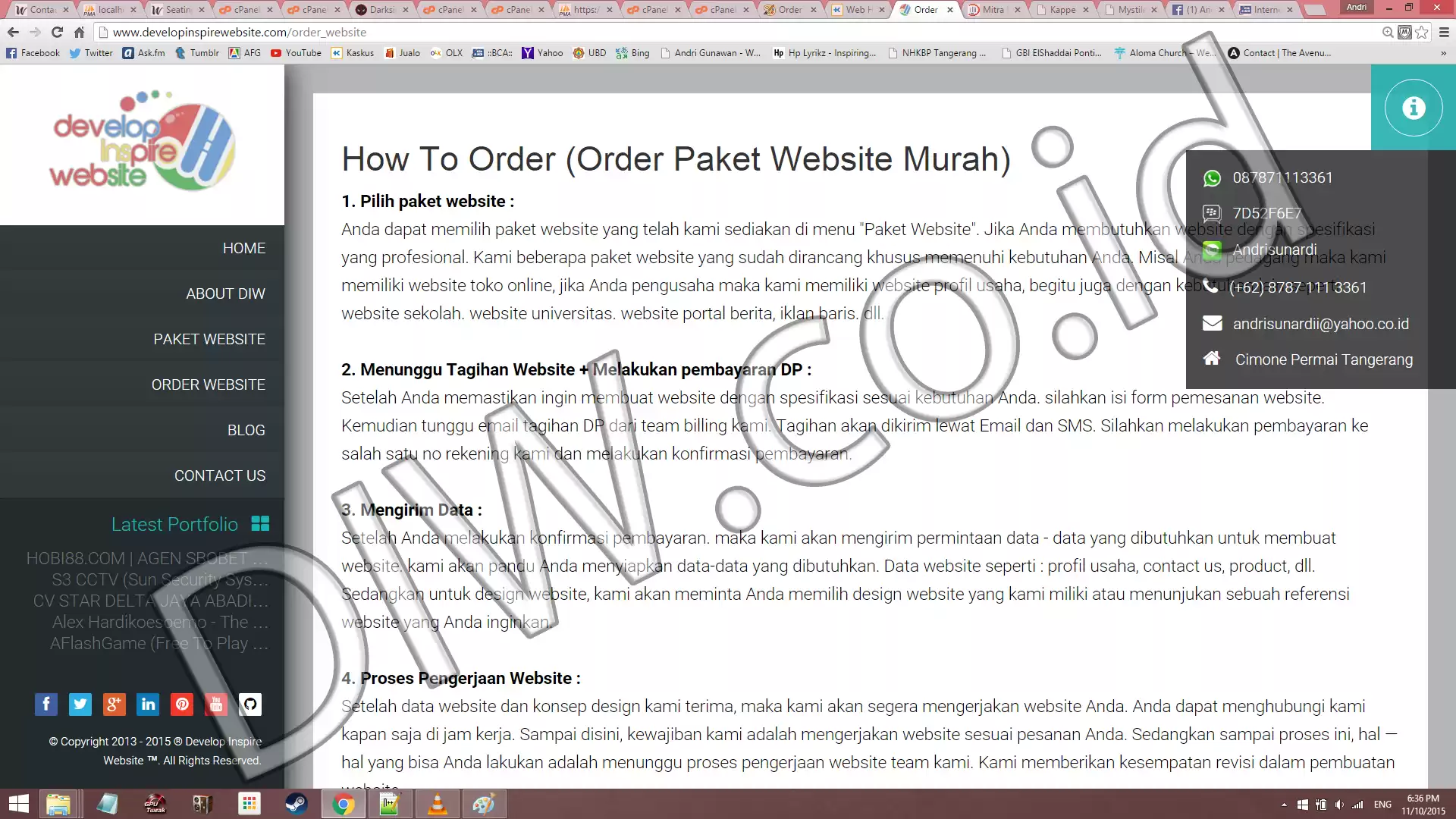Open the AFlashGame portfolio link

click(x=159, y=643)
